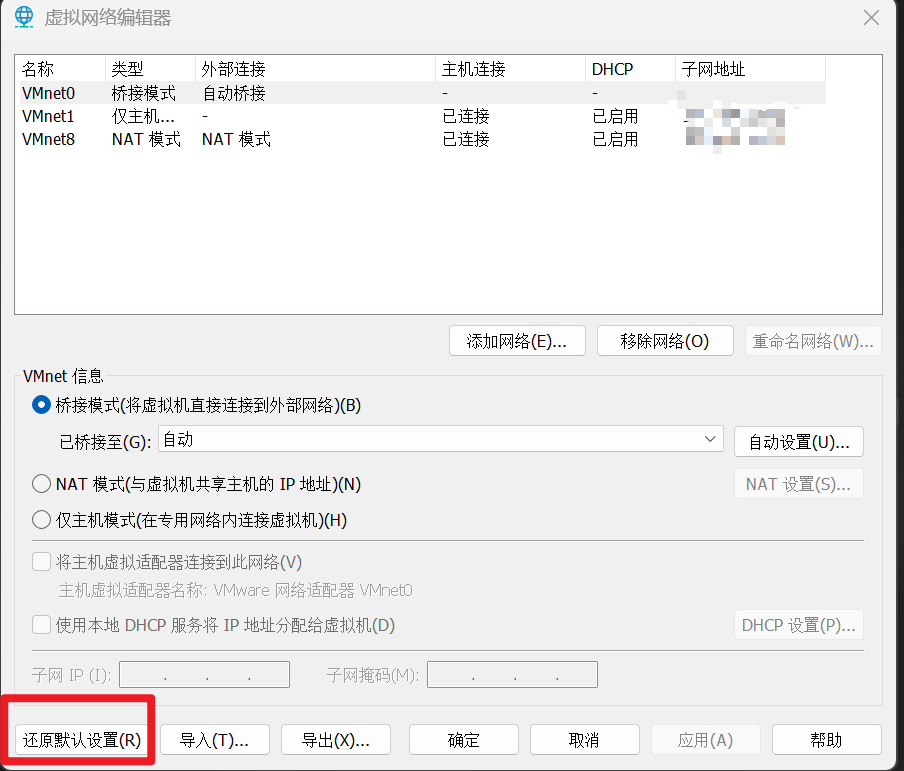This screenshot has width=904, height=771.
Task: Click the 导出(X)... button
Action: [336, 740]
